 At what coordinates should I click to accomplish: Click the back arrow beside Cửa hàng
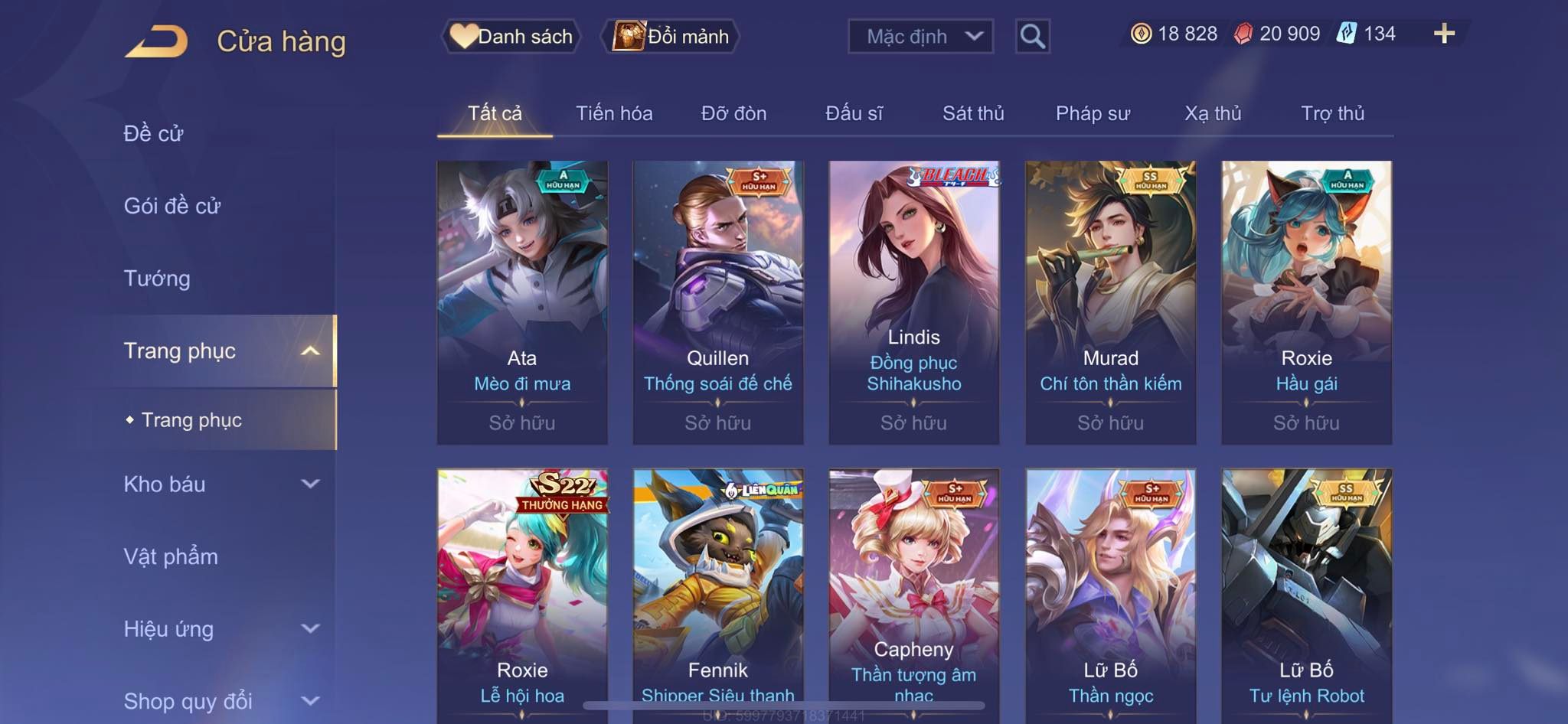click(157, 41)
